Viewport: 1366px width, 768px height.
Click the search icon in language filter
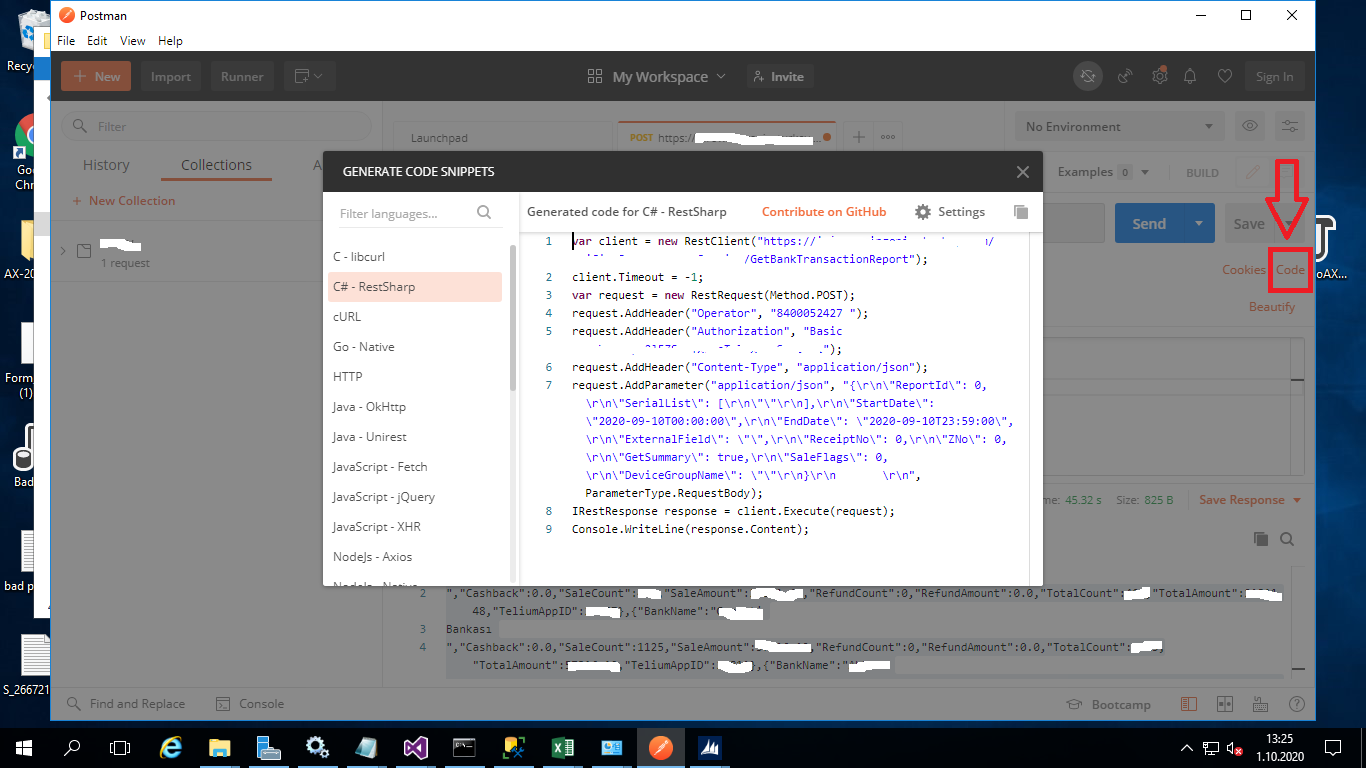coord(484,212)
